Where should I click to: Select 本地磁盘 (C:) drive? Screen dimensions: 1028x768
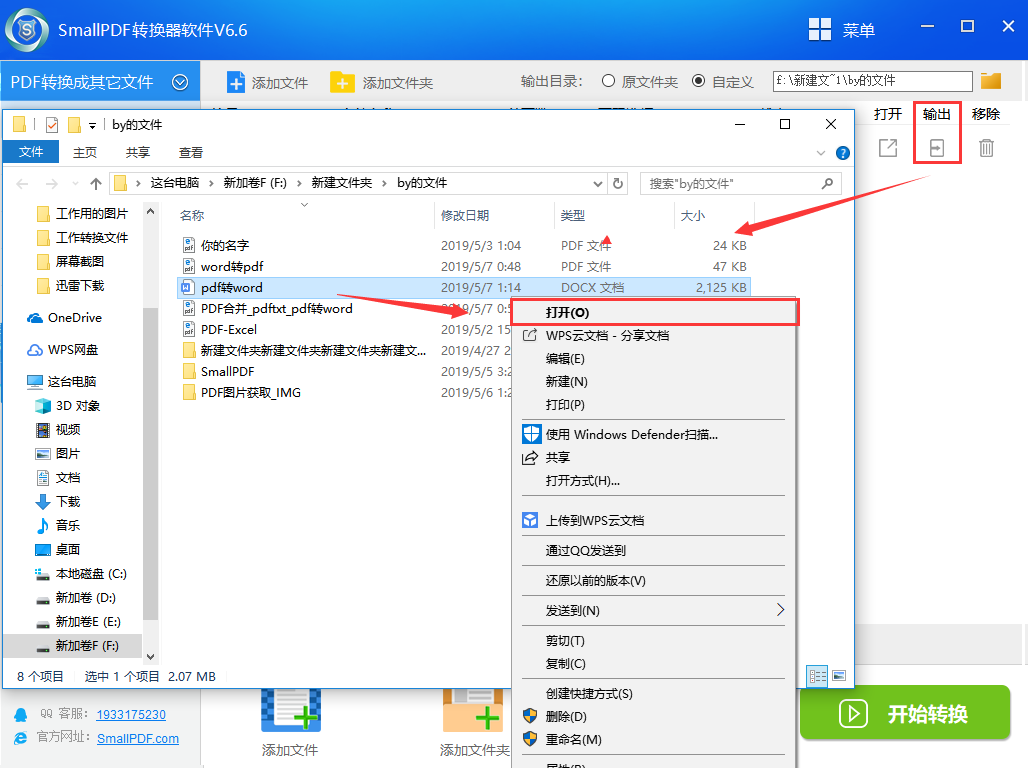pyautogui.click(x=80, y=574)
